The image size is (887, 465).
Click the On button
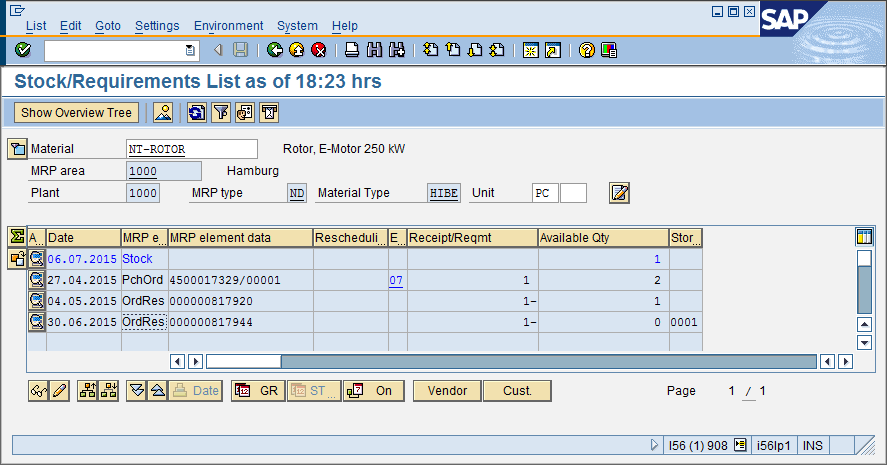click(373, 391)
